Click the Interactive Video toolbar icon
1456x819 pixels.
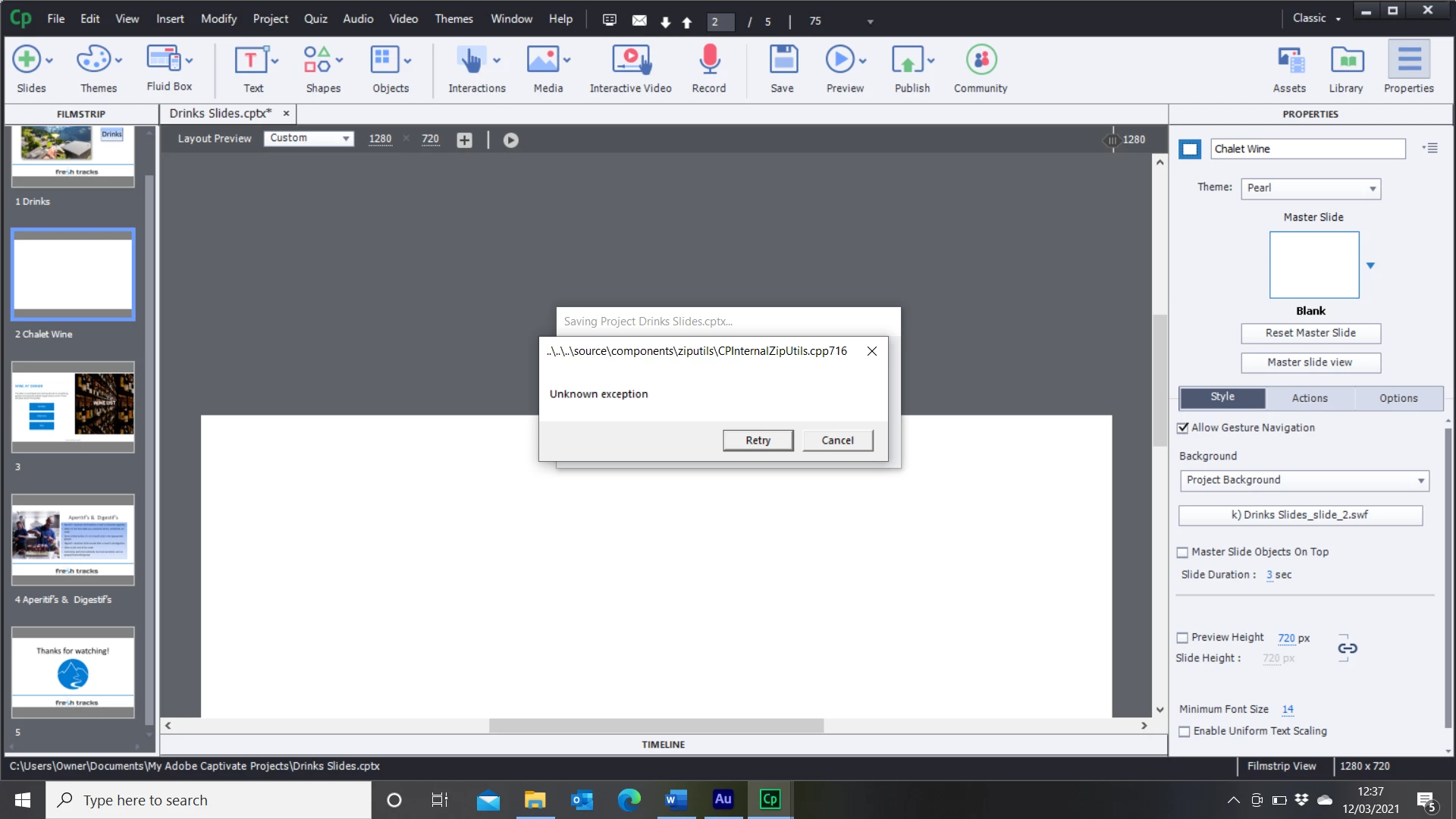631,61
